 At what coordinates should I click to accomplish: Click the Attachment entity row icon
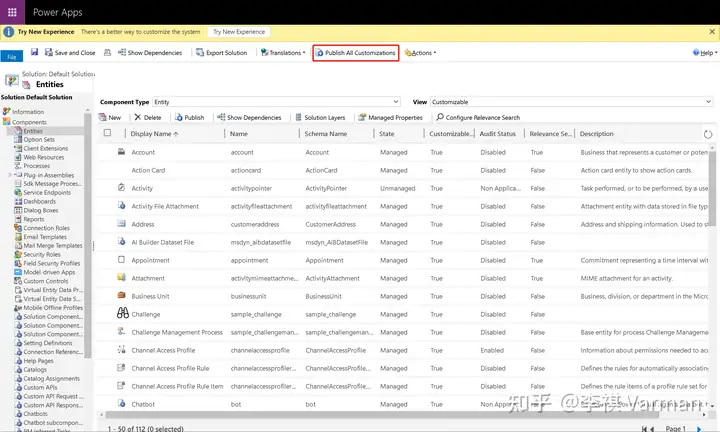point(121,277)
